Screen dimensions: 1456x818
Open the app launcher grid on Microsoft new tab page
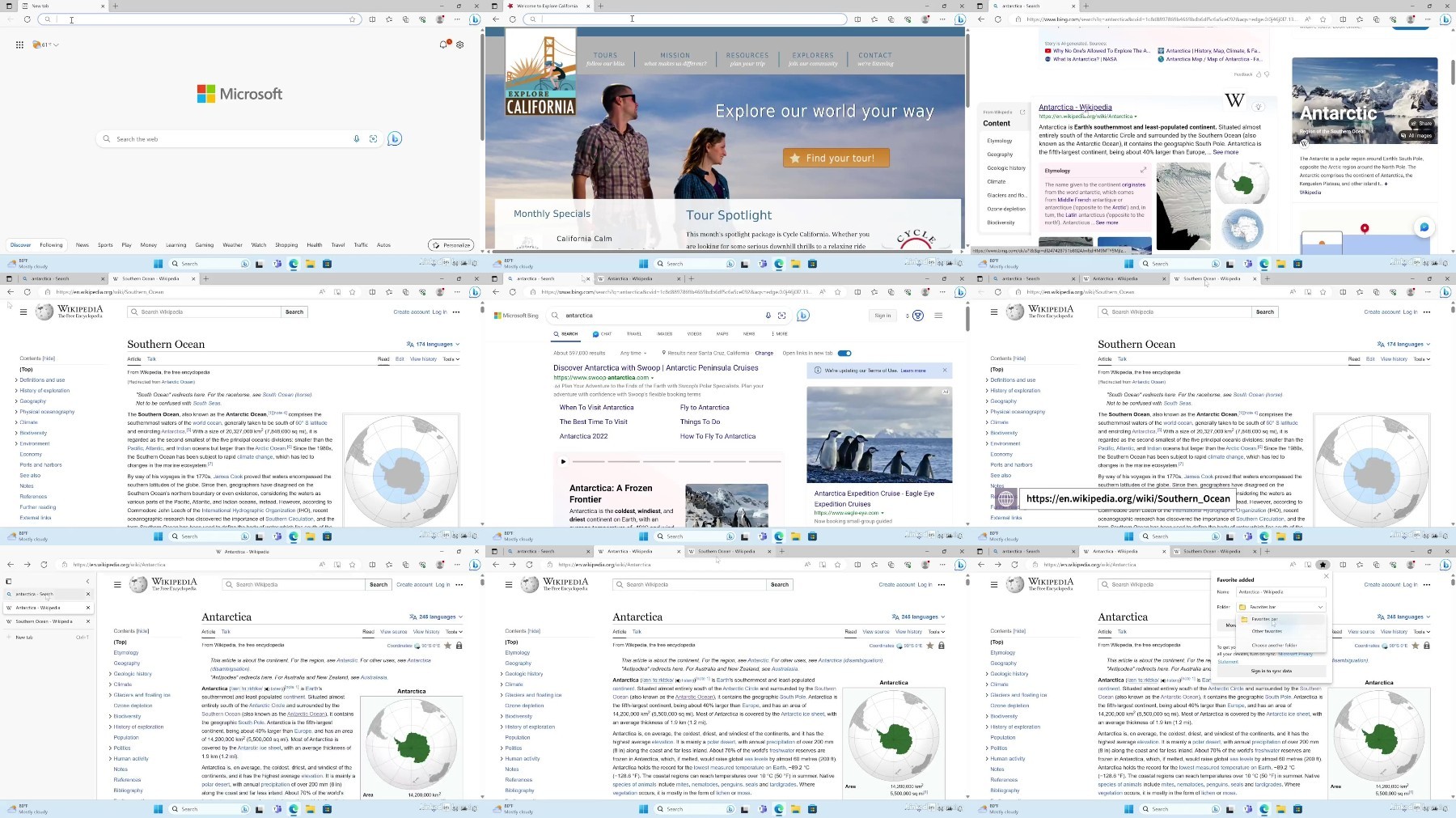tap(19, 45)
